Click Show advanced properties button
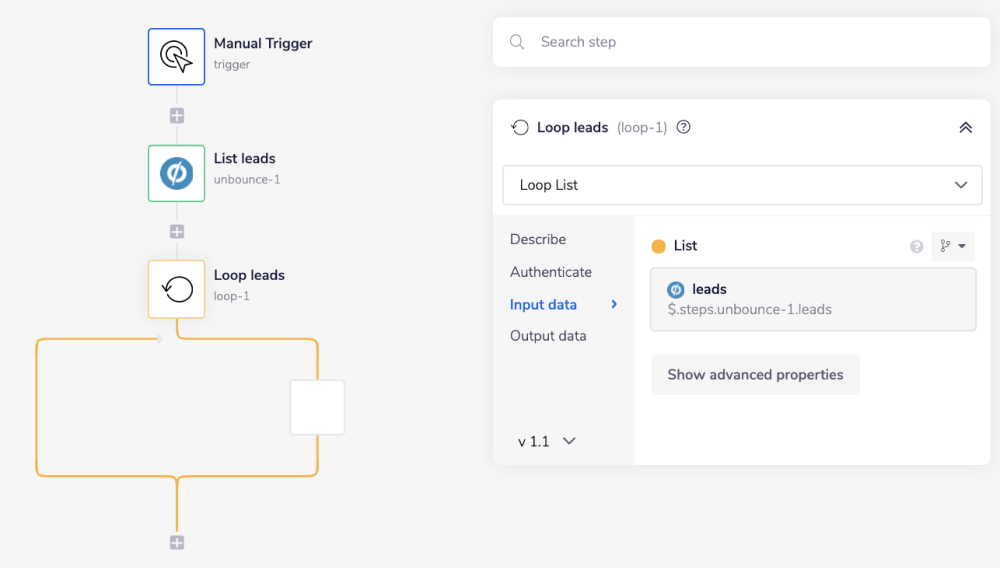This screenshot has width=1000, height=568. click(755, 375)
